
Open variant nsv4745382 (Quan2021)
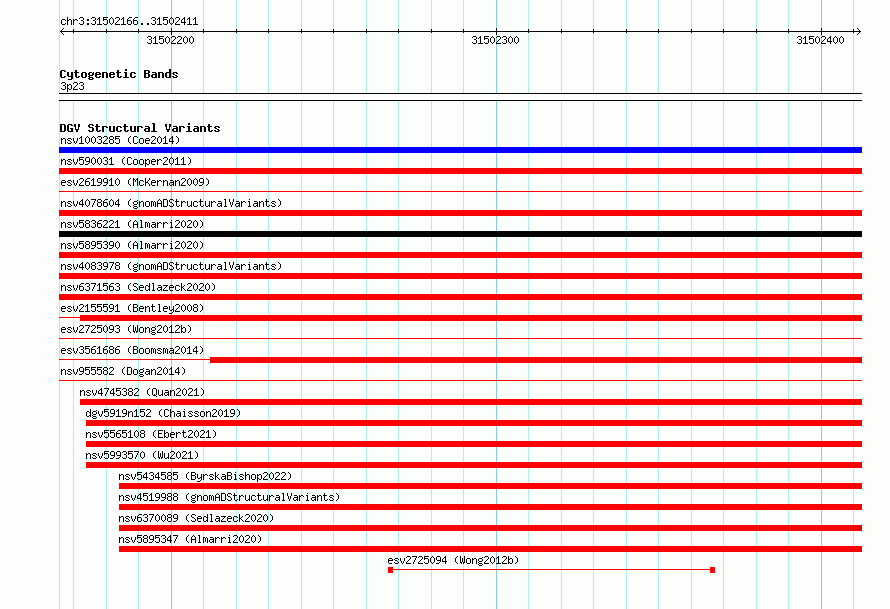point(142,392)
